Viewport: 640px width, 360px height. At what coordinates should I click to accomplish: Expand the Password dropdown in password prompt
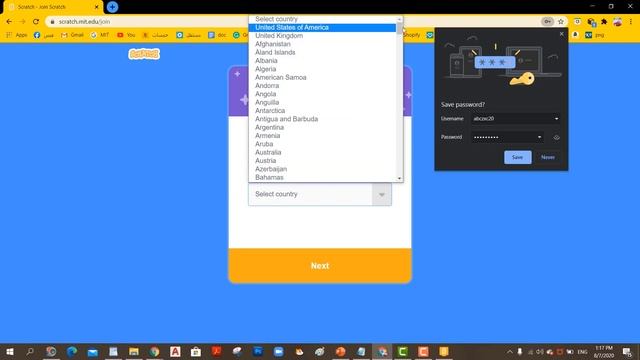click(539, 137)
